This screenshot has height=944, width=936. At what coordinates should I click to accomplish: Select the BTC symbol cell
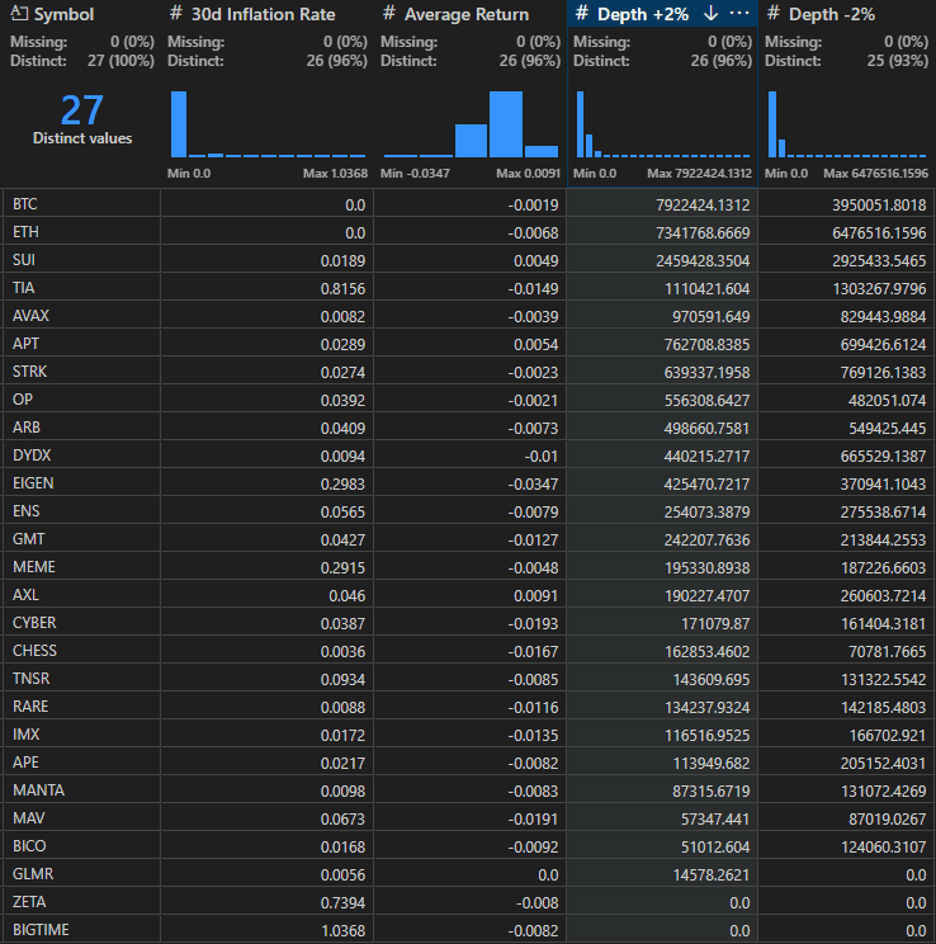[x=82, y=204]
